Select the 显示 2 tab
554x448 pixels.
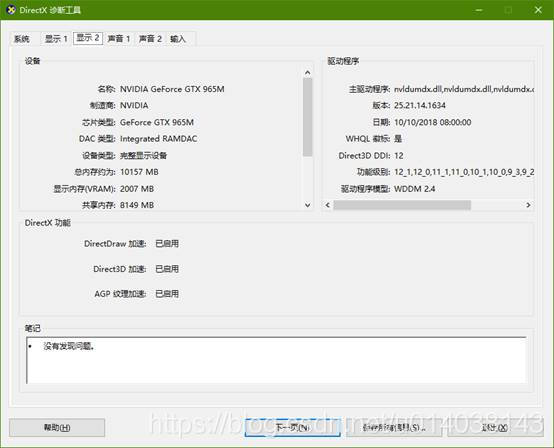pyautogui.click(x=88, y=38)
